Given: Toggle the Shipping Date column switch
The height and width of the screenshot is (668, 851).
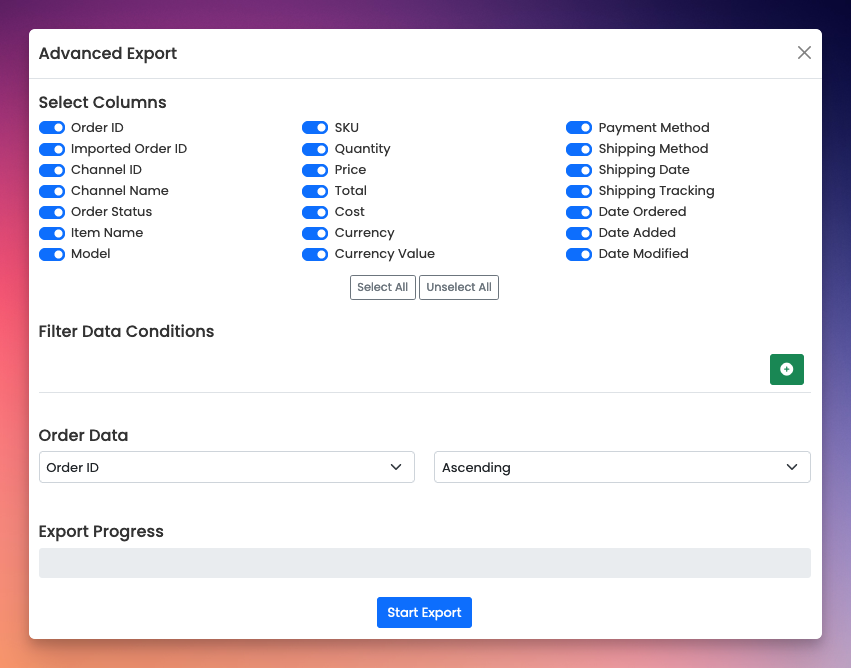Looking at the screenshot, I should click(579, 170).
